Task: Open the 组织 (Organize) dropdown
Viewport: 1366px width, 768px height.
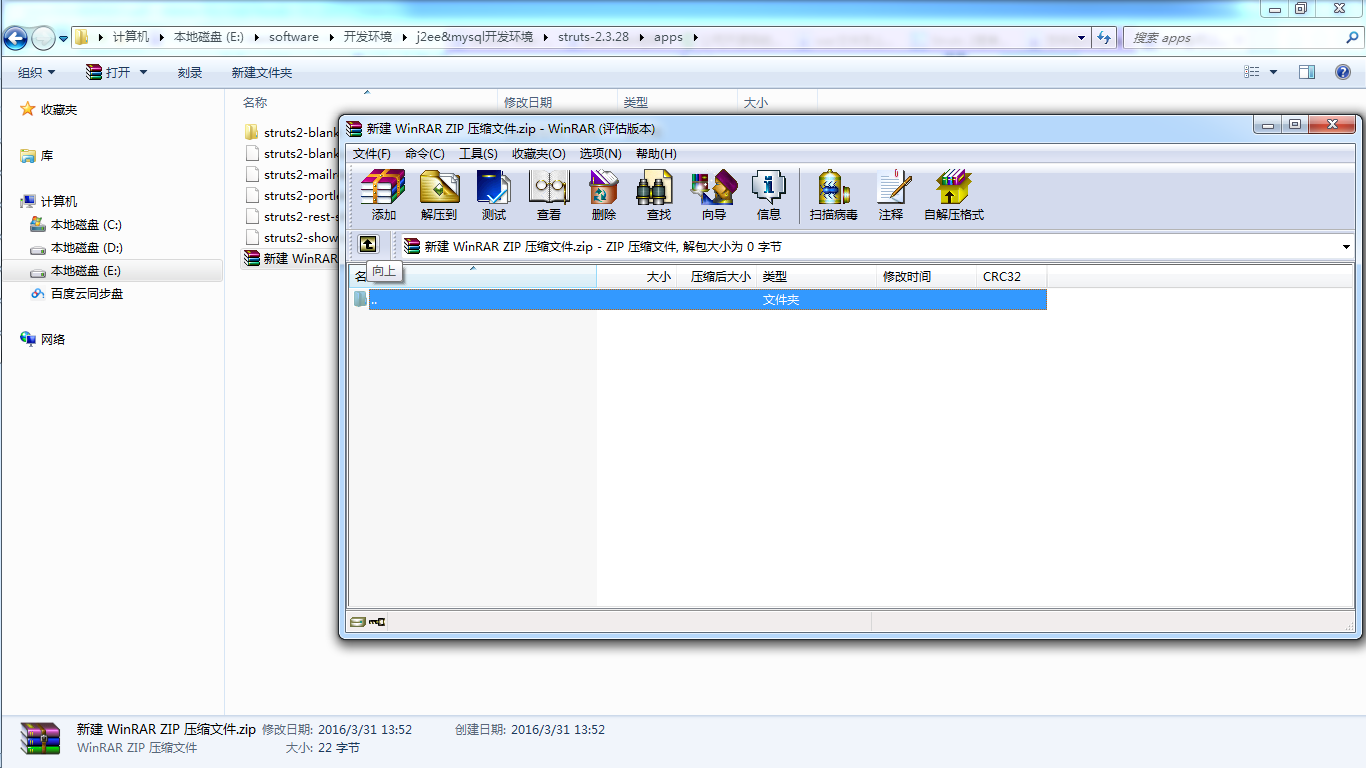Action: pyautogui.click(x=37, y=72)
